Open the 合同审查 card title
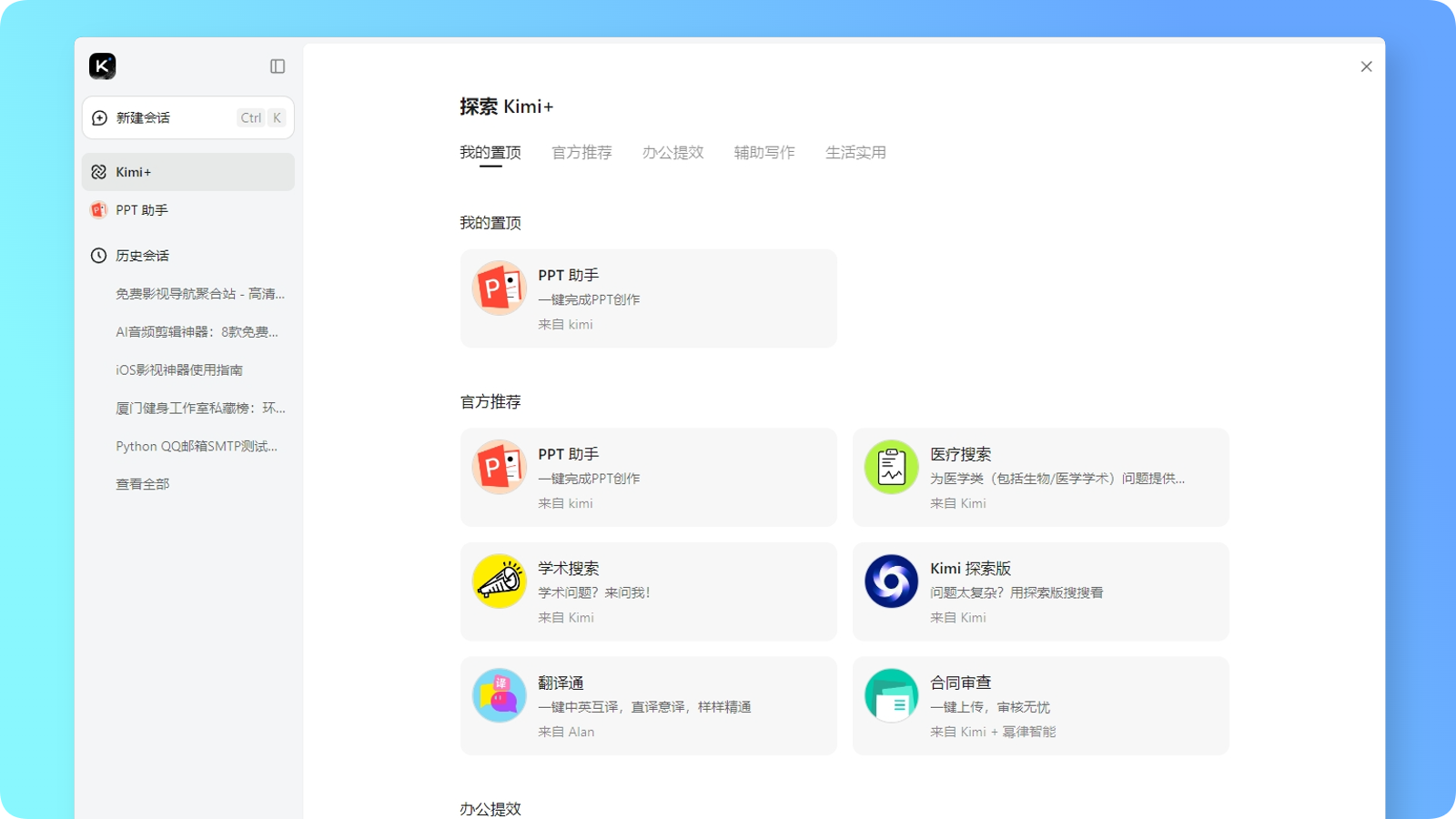This screenshot has height=819, width=1456. [961, 682]
